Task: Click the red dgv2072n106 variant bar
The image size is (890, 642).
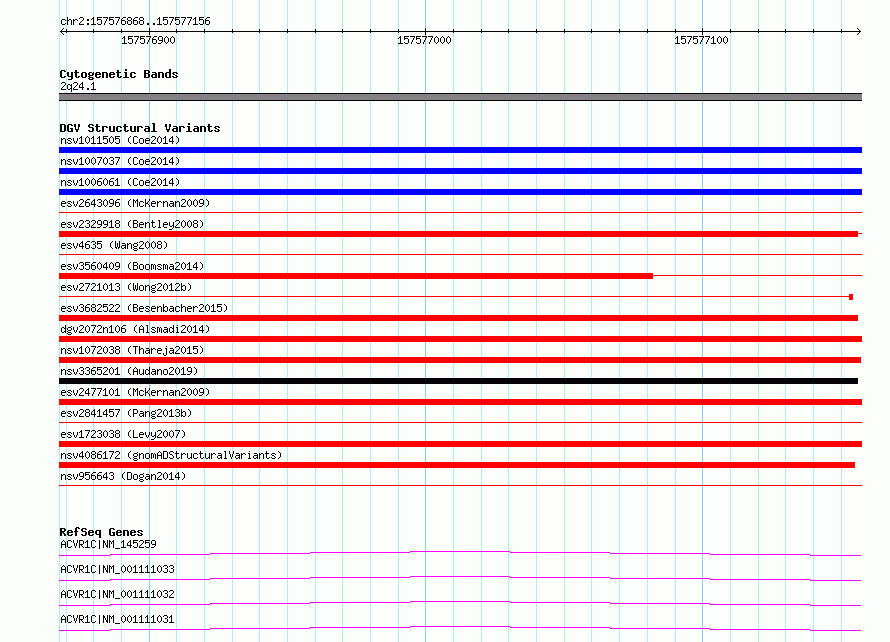Action: coord(460,339)
